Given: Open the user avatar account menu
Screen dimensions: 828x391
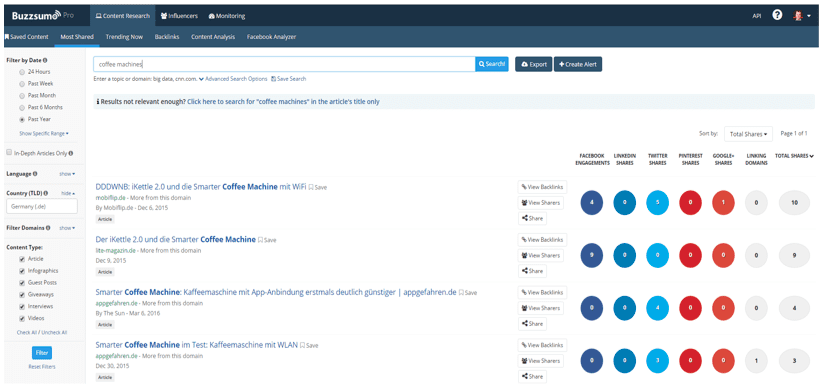Looking at the screenshot, I should coord(802,16).
